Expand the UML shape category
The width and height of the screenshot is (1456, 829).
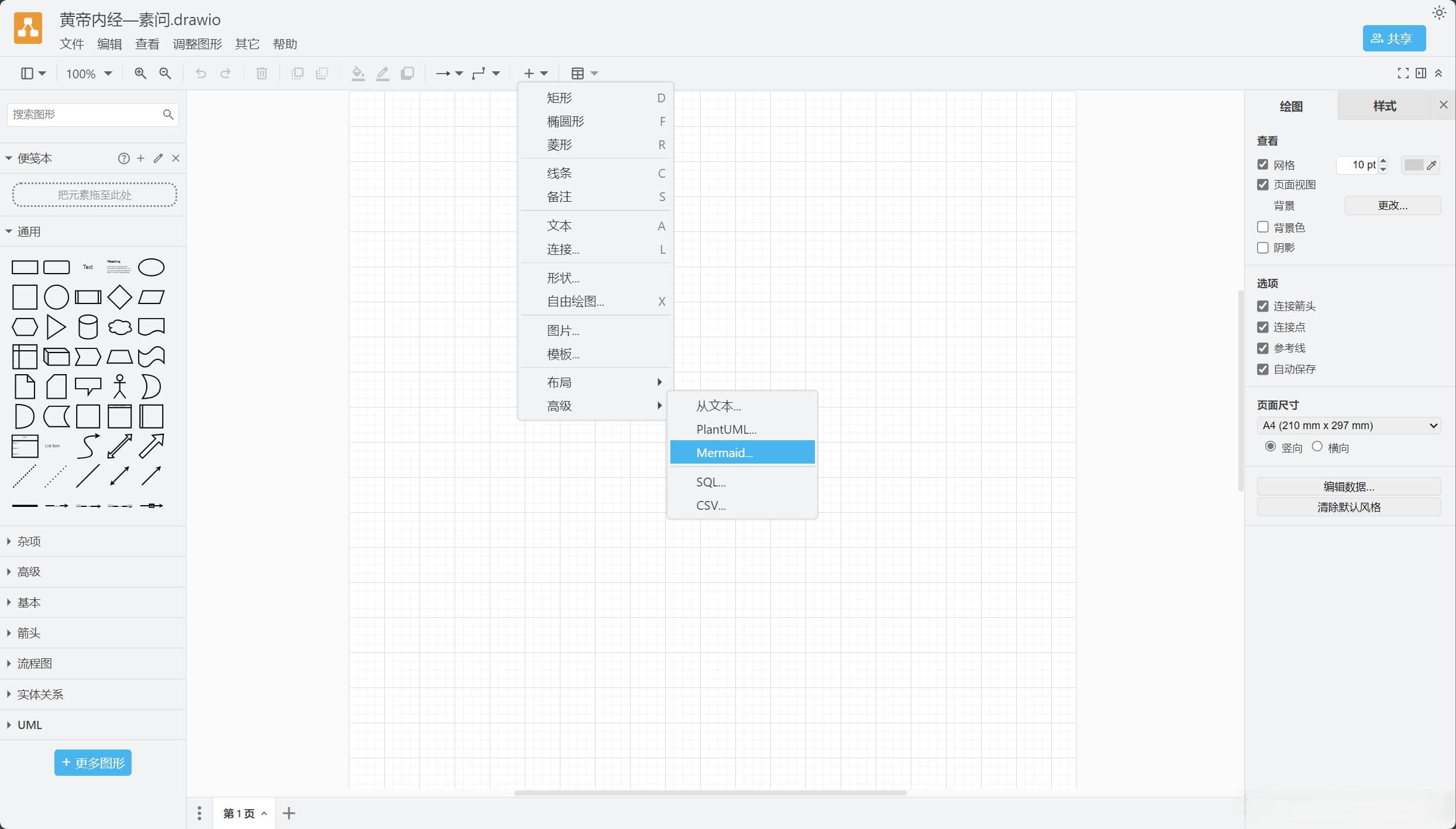coord(93,725)
